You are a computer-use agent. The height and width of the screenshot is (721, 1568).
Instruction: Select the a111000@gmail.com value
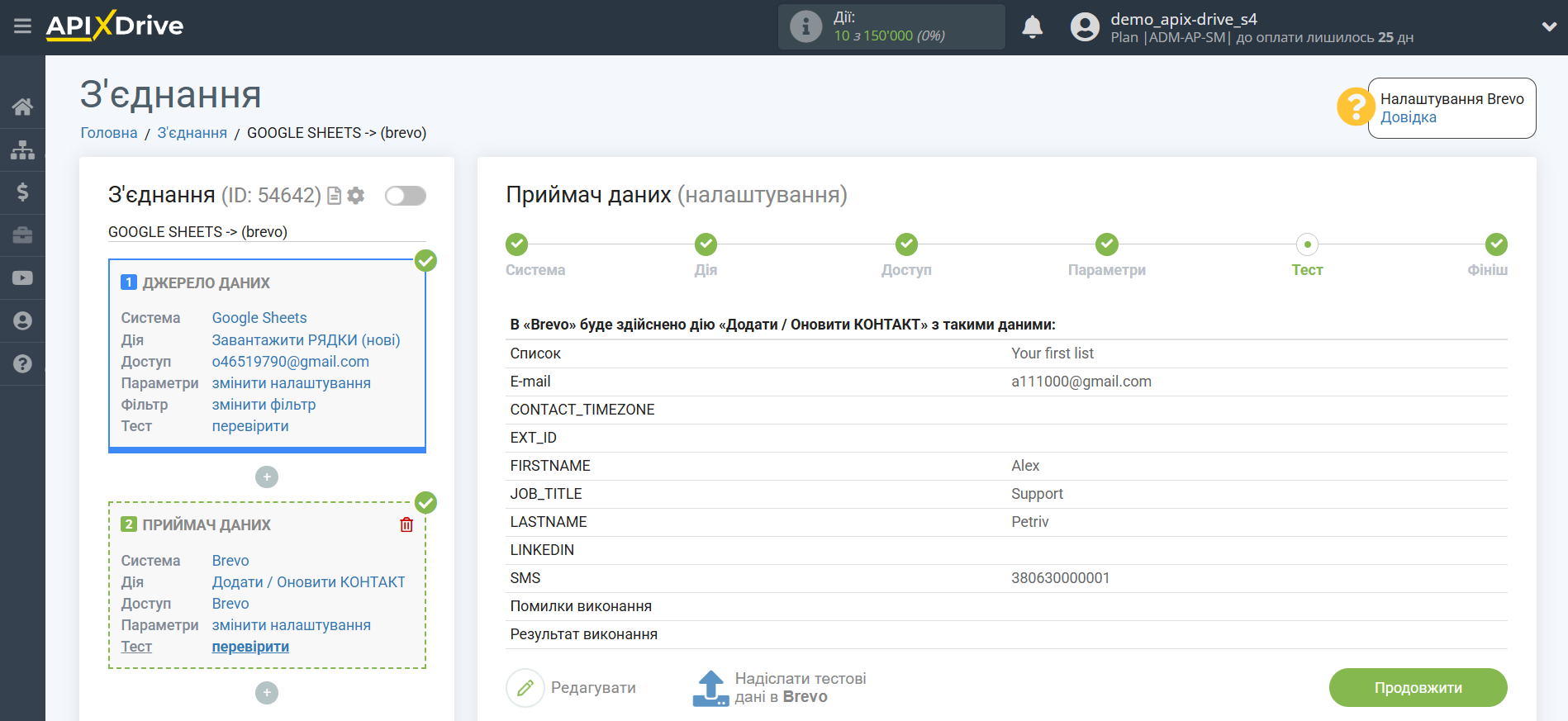[x=1081, y=382]
